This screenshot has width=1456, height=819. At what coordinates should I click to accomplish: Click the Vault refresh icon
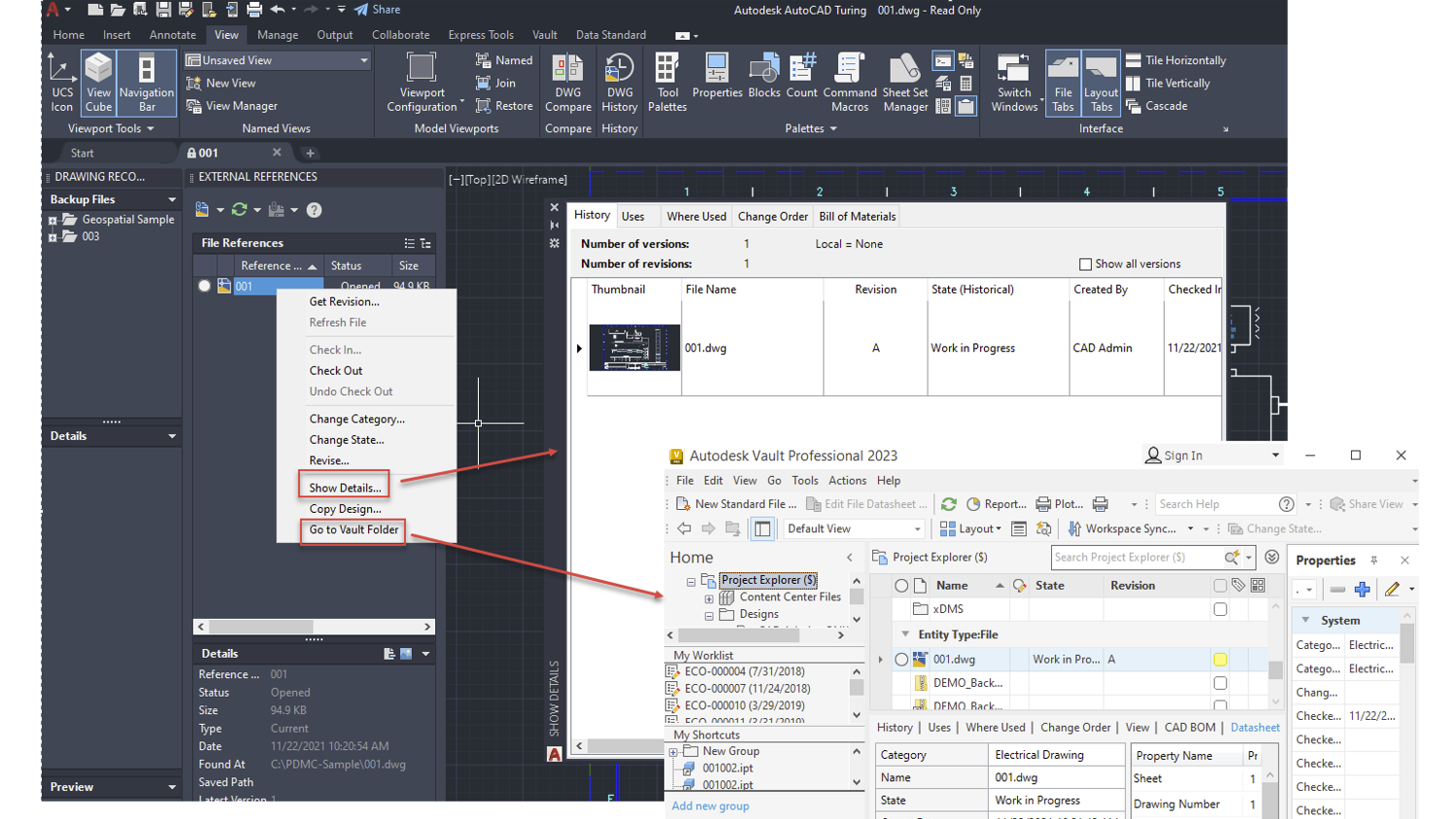pyautogui.click(x=949, y=504)
